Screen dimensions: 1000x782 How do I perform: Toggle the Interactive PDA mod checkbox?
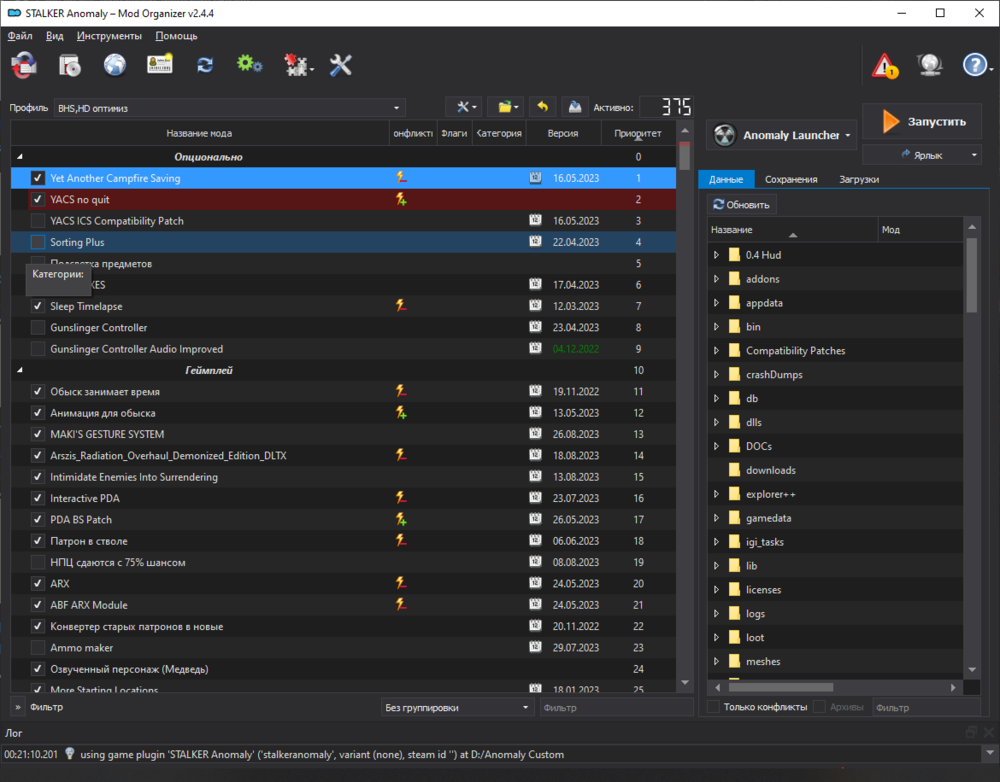38,498
